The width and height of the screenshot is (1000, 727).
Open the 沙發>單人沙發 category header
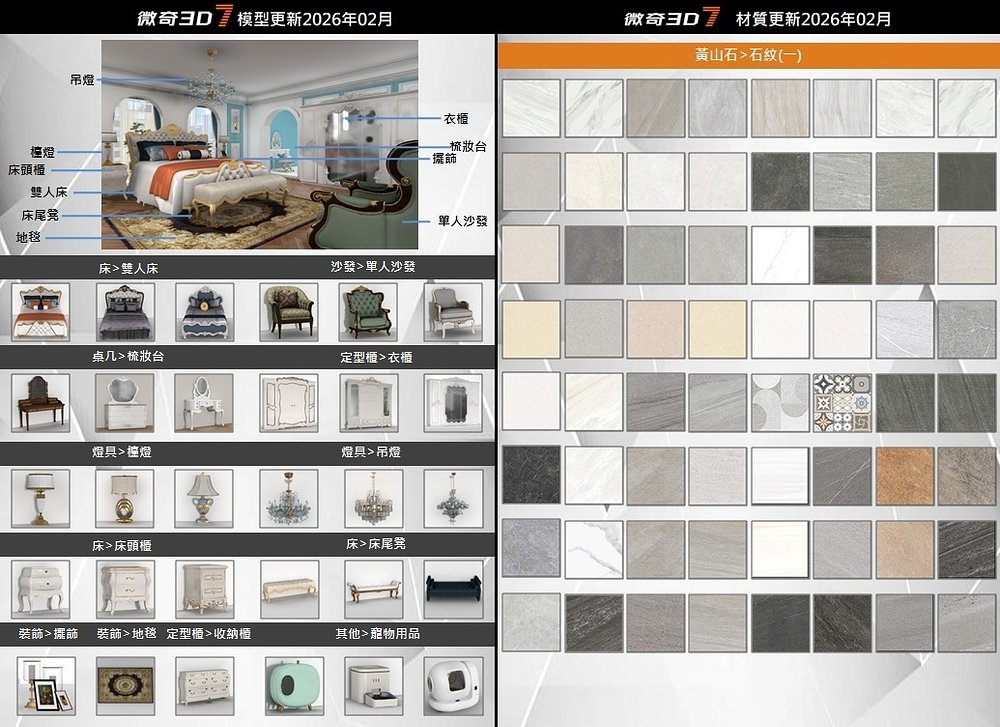coord(372,267)
